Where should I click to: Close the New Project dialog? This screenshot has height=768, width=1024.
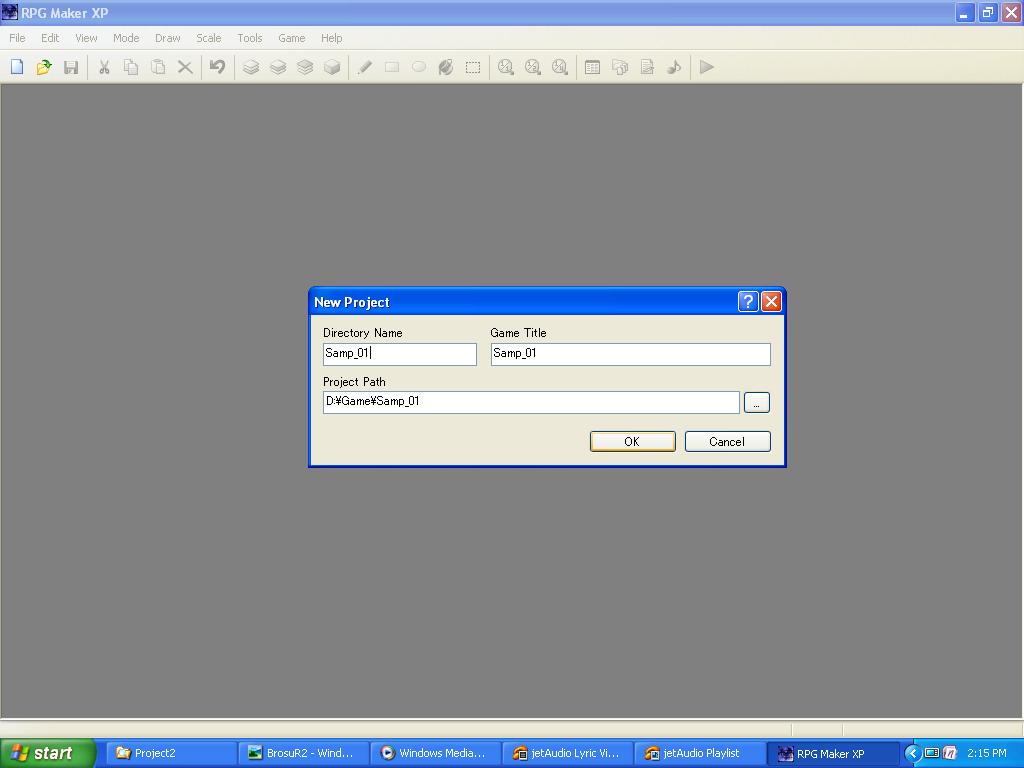point(771,301)
